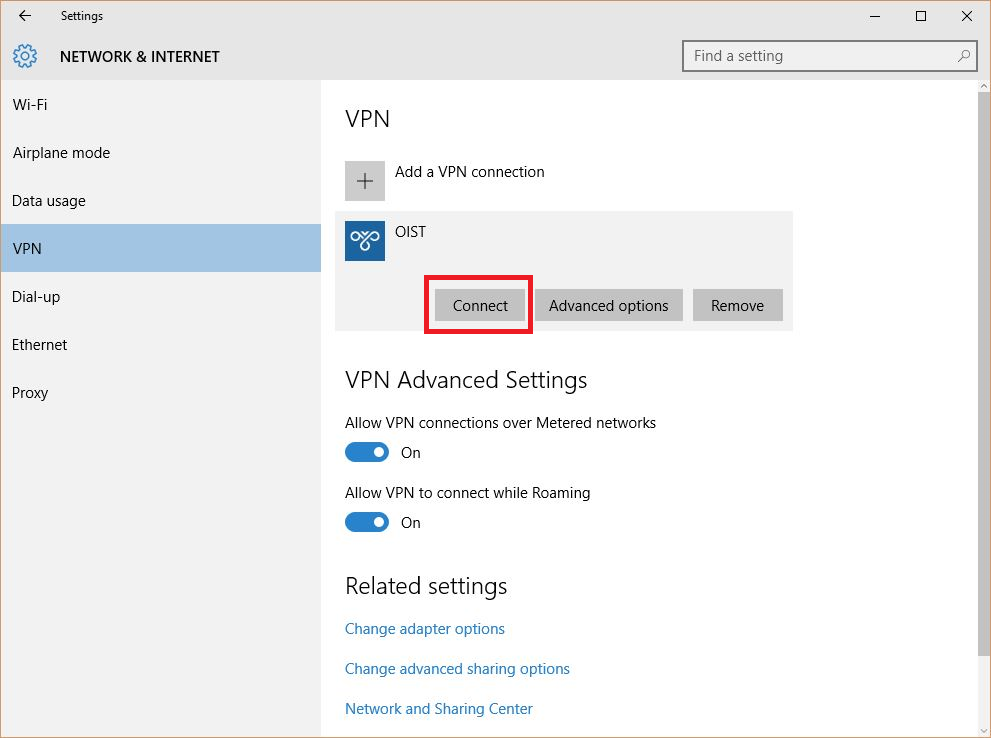The height and width of the screenshot is (738, 991).
Task: Open the Wi-Fi settings section
Action: point(30,105)
